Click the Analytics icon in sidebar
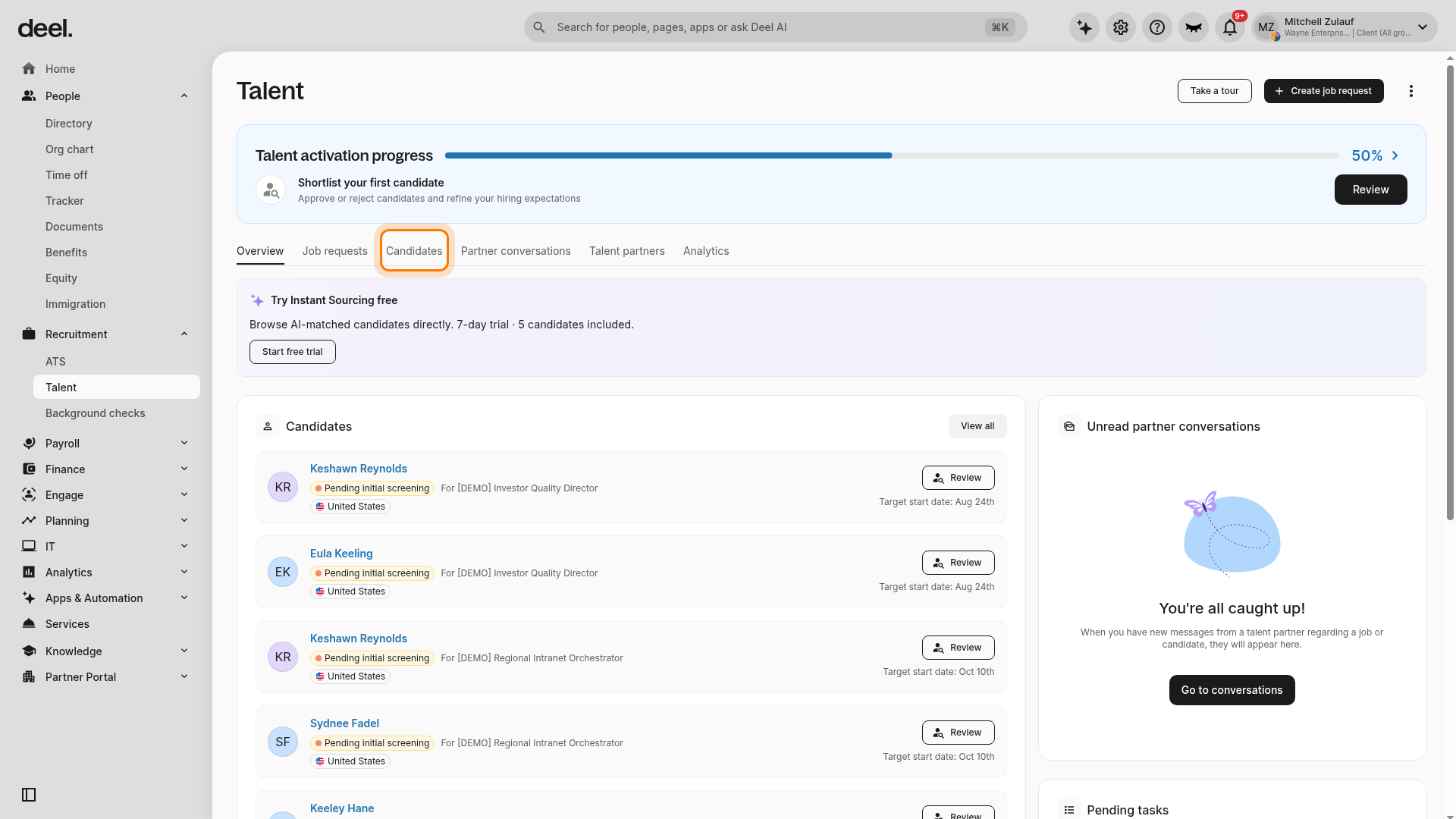Viewport: 1456px width, 819px height. pyautogui.click(x=29, y=573)
